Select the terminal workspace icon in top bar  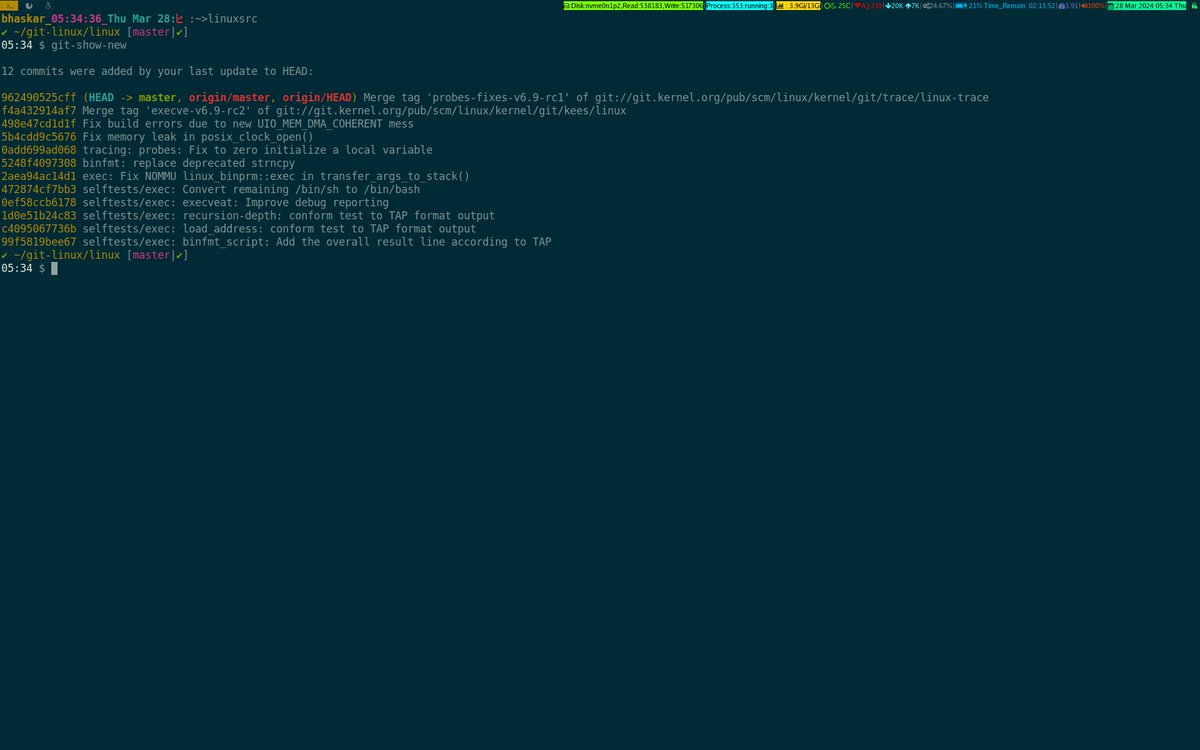coord(9,6)
